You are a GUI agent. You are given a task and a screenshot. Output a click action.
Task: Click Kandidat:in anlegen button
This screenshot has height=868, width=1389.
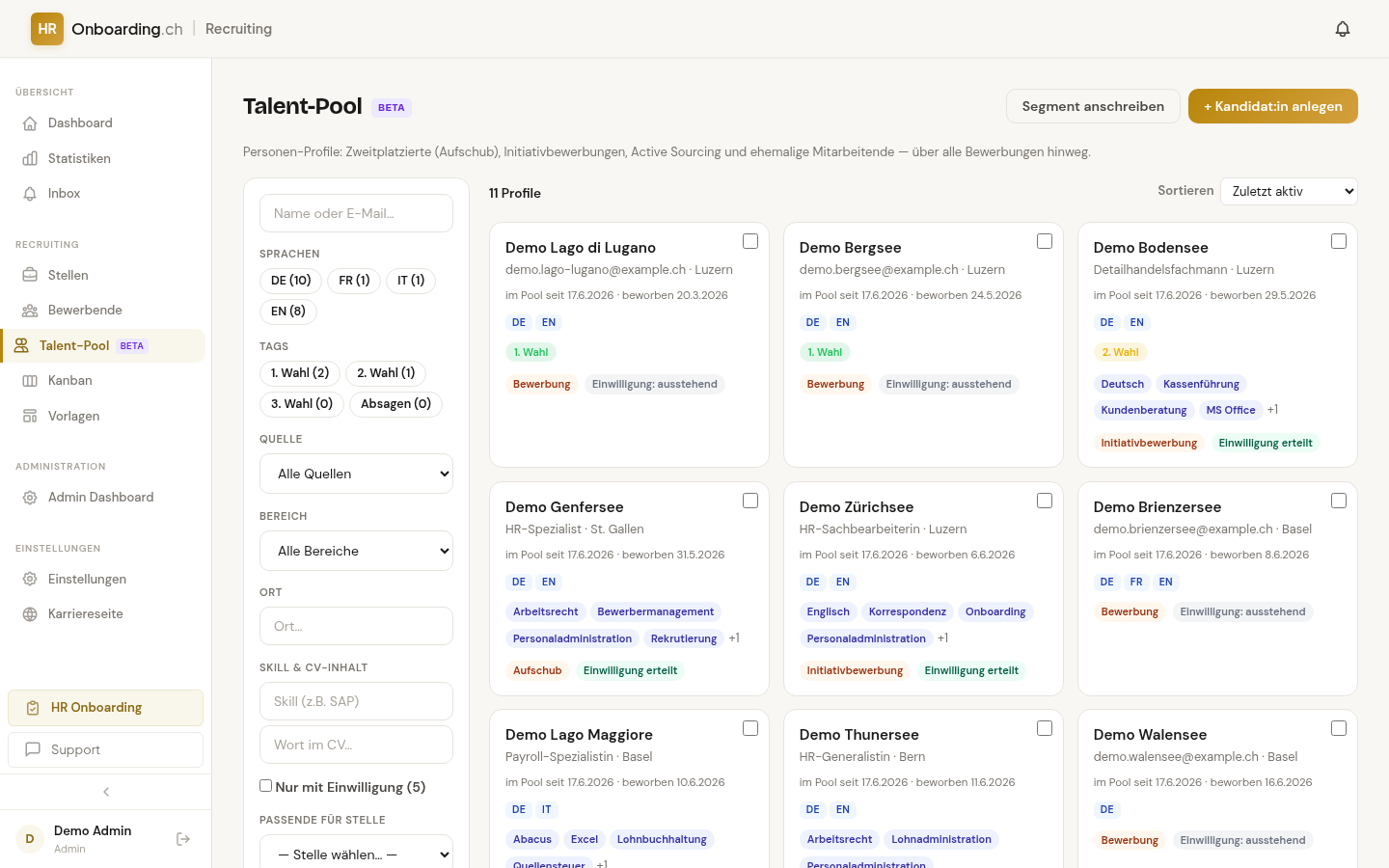[1273, 106]
